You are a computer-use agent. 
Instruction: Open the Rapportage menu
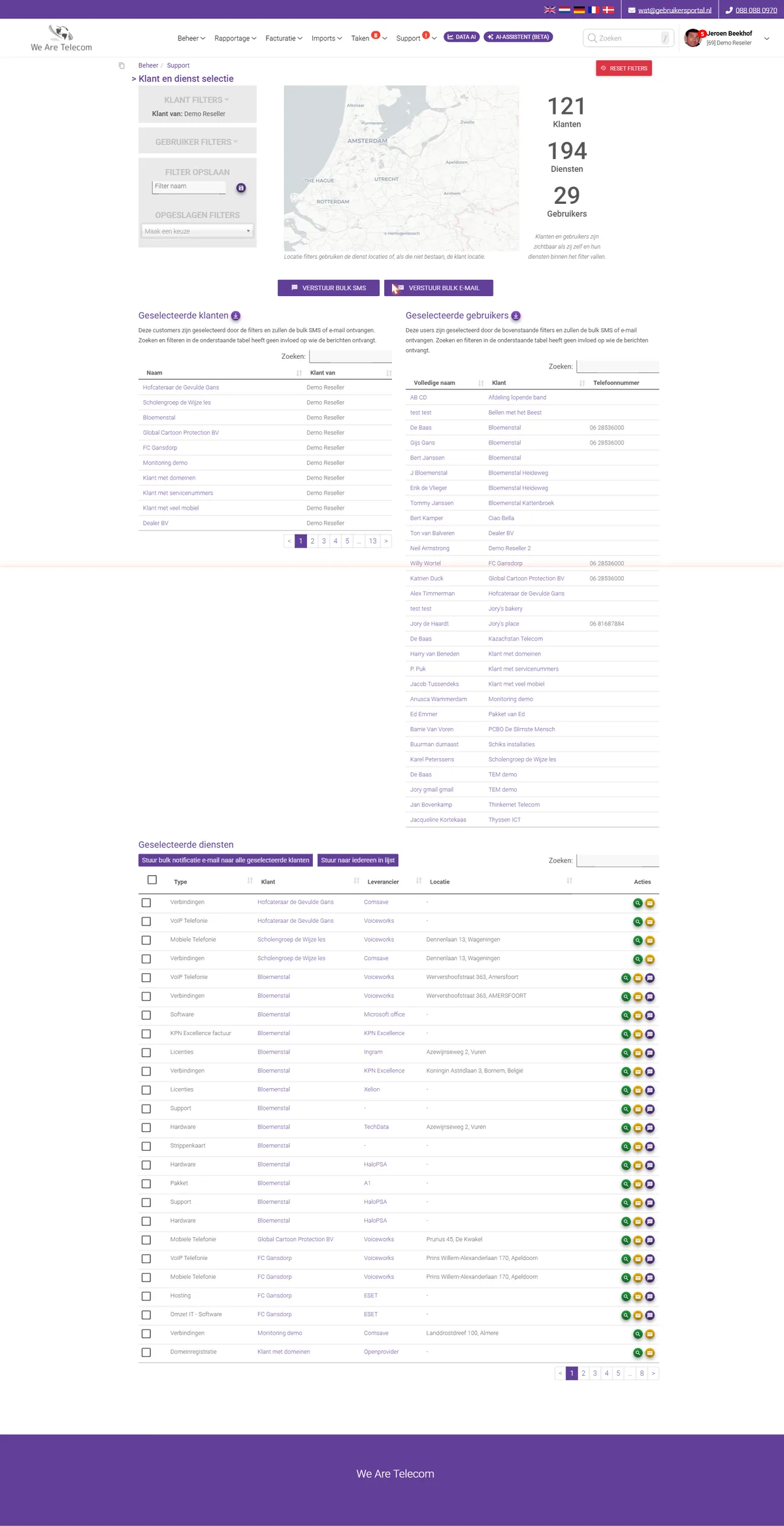[x=235, y=39]
